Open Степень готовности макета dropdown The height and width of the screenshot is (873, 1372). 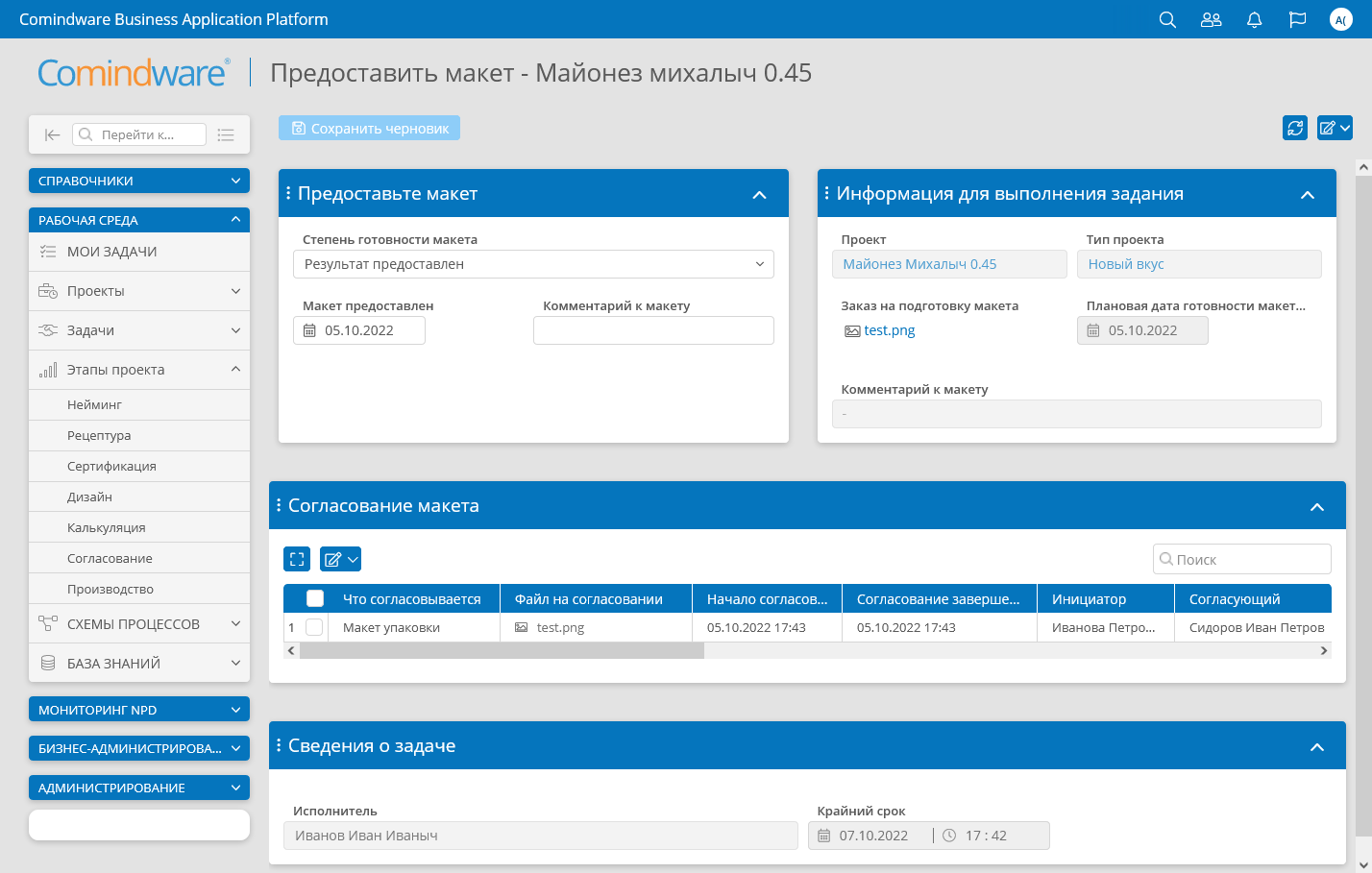pyautogui.click(x=533, y=264)
